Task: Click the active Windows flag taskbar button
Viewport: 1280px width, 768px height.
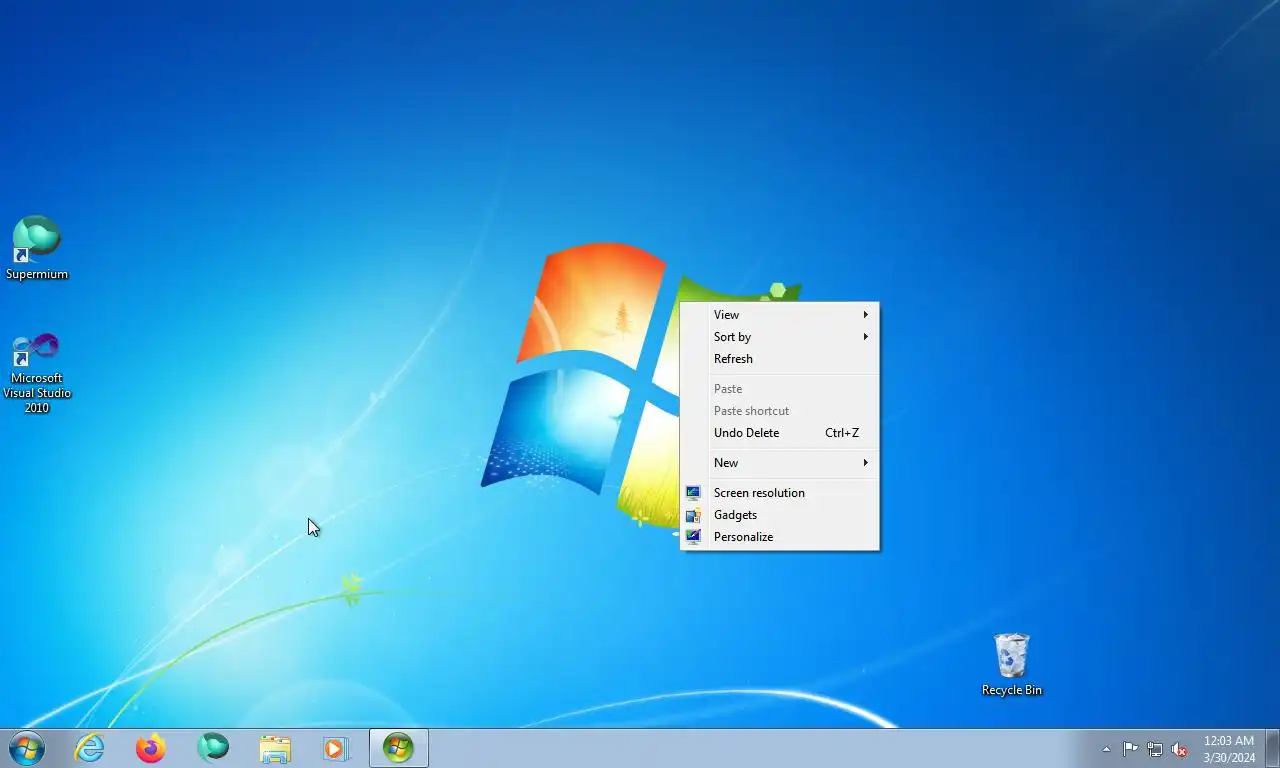Action: point(399,748)
